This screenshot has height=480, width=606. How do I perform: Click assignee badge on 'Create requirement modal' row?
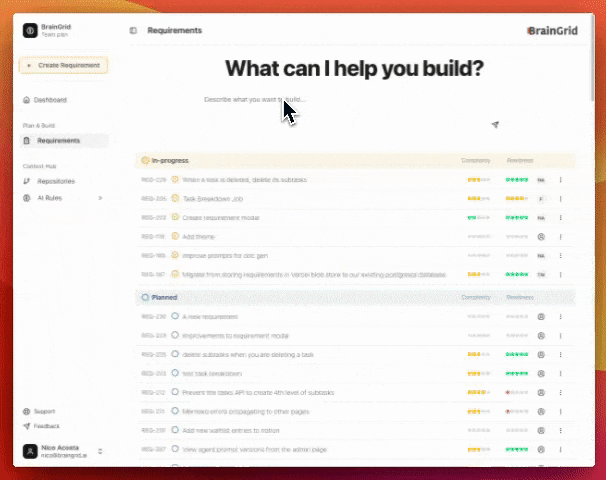(x=541, y=218)
